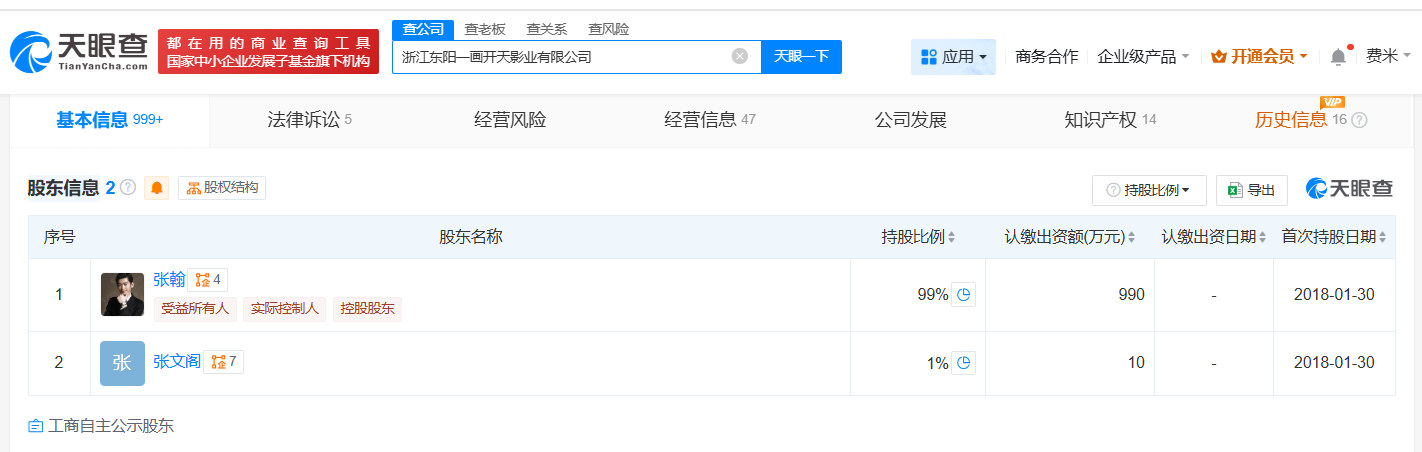Select the 查老板 search mode tab
The width and height of the screenshot is (1422, 452).
click(485, 29)
